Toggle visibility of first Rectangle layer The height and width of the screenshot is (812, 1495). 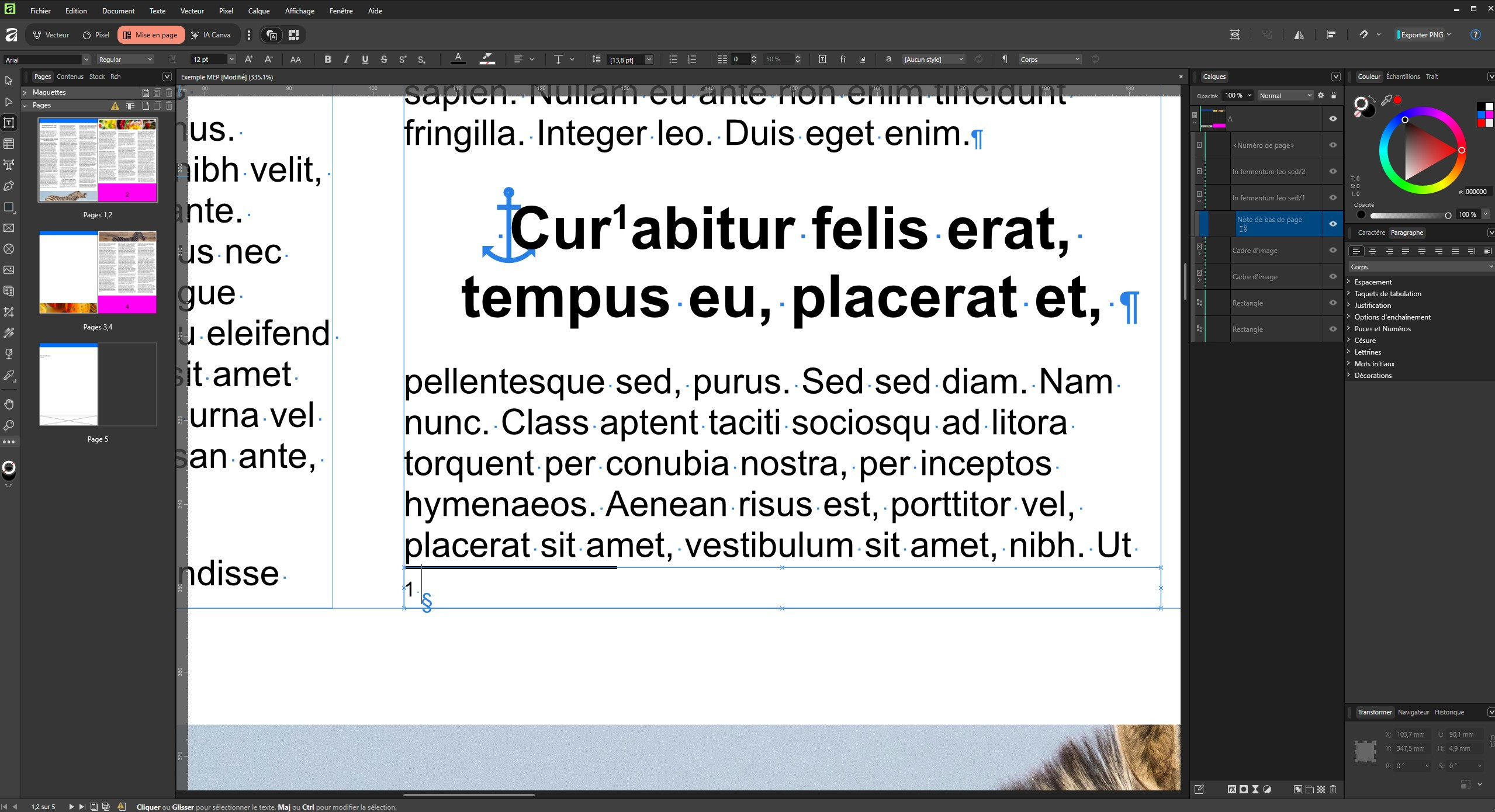pos(1333,303)
